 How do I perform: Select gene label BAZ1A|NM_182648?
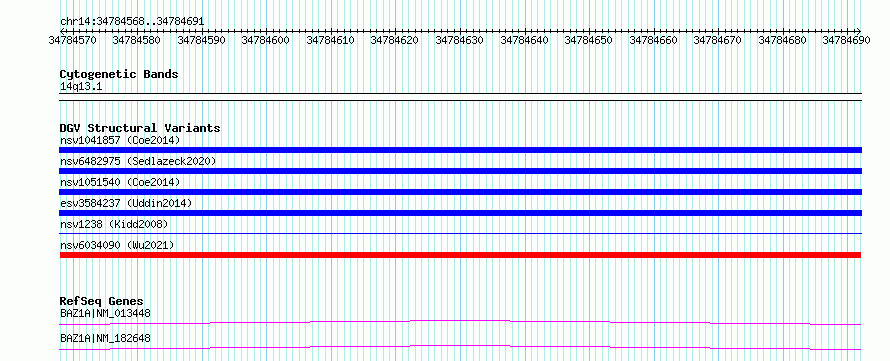(x=105, y=338)
